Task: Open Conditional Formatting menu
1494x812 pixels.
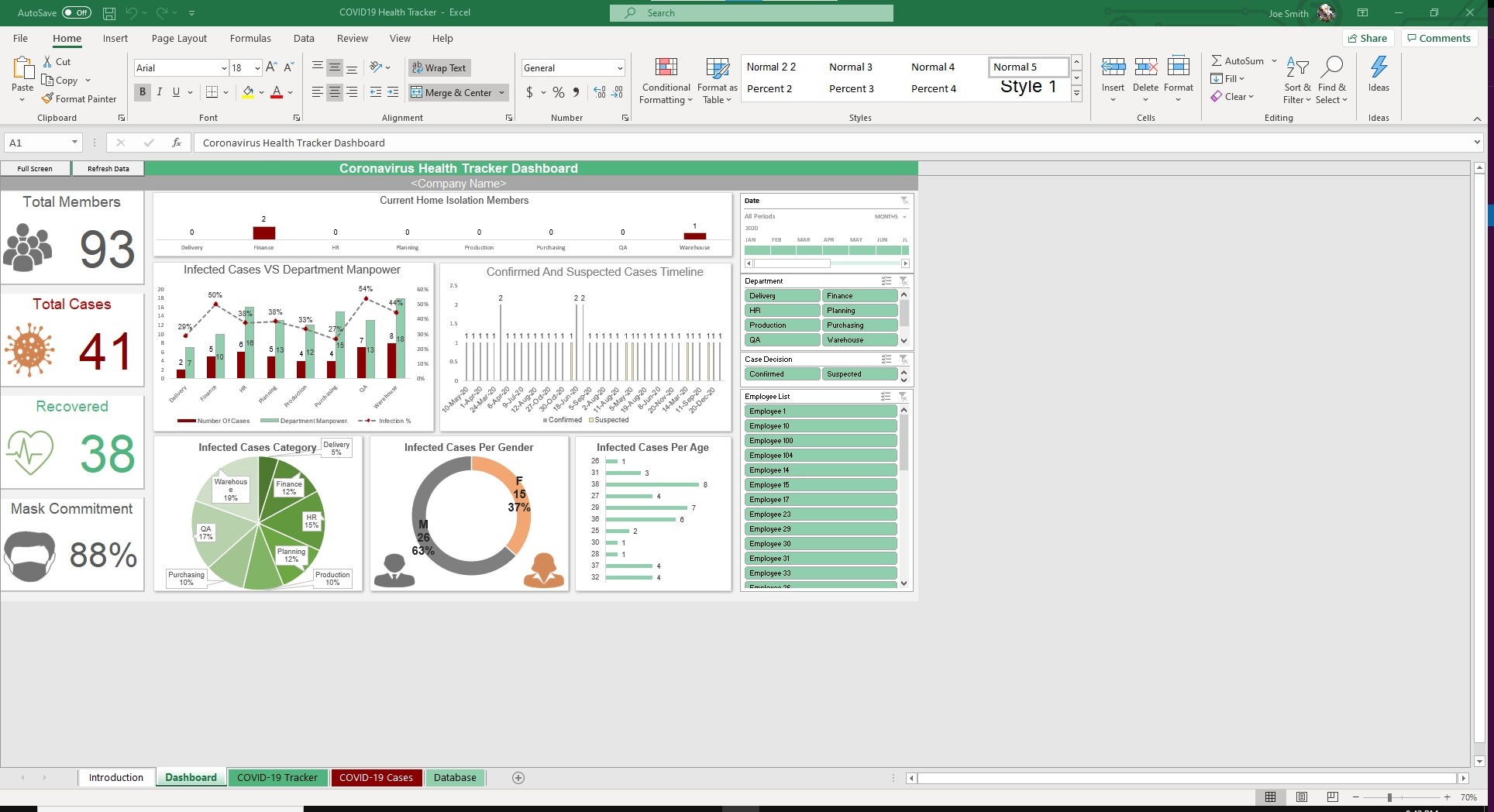Action: point(666,81)
